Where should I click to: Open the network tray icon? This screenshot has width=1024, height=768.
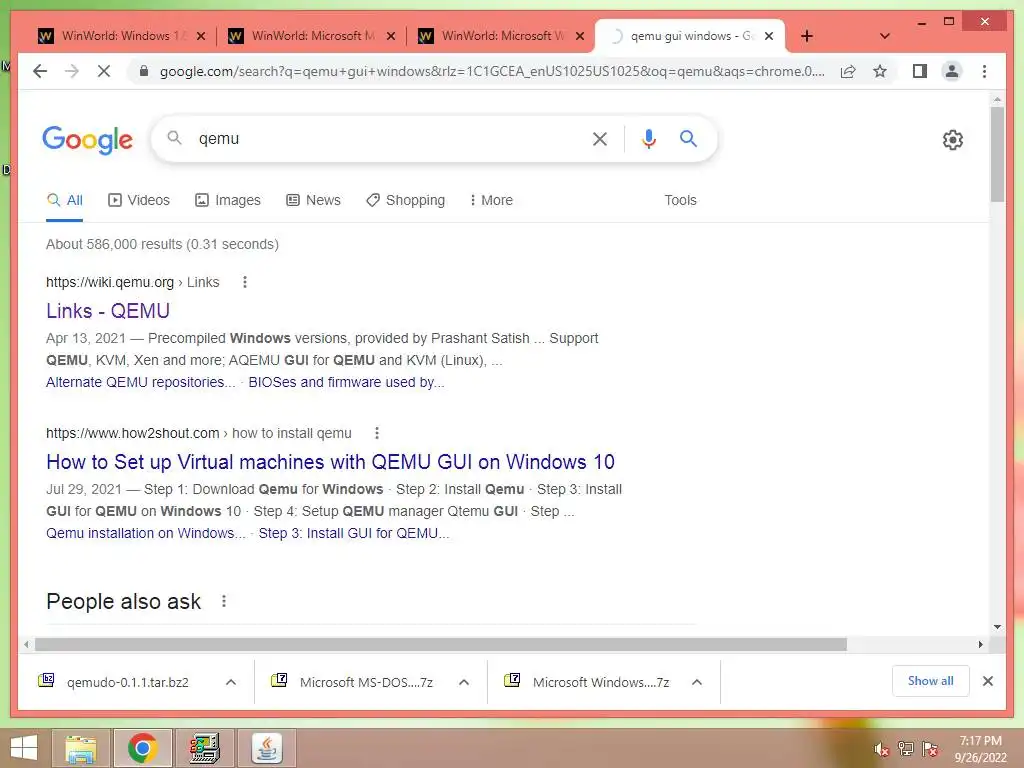coord(906,749)
